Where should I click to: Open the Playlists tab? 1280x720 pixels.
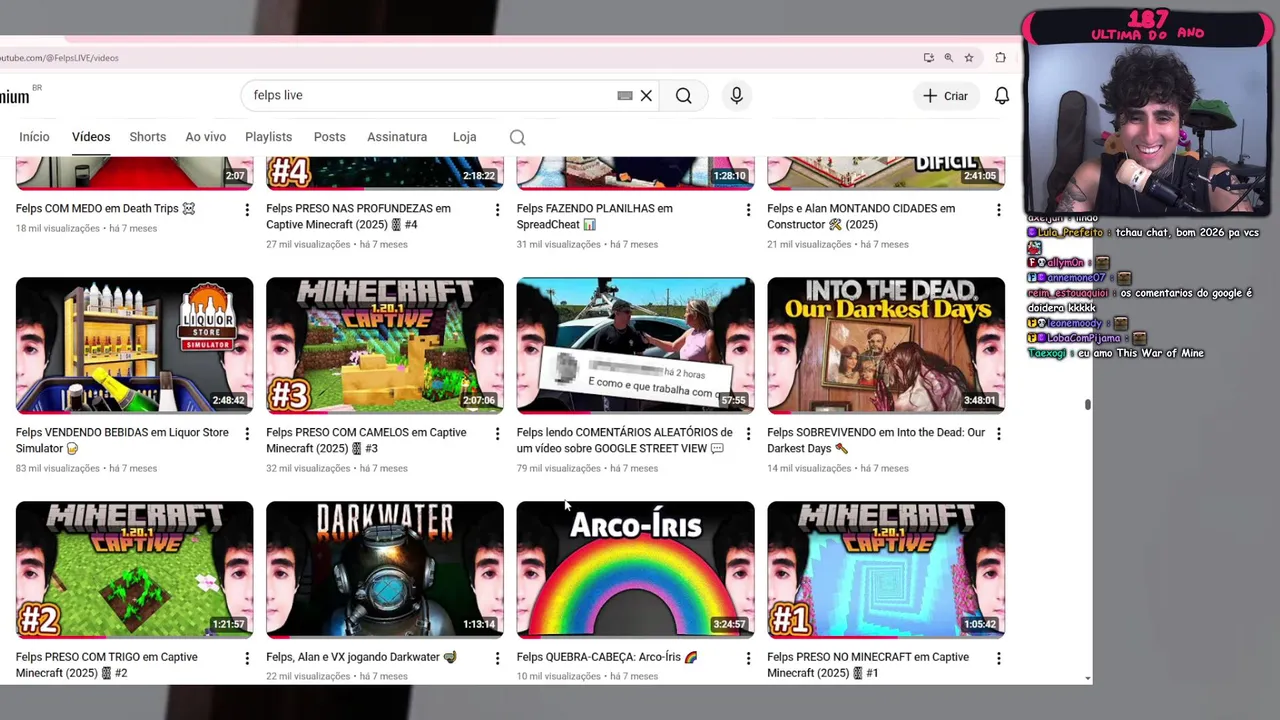click(269, 137)
